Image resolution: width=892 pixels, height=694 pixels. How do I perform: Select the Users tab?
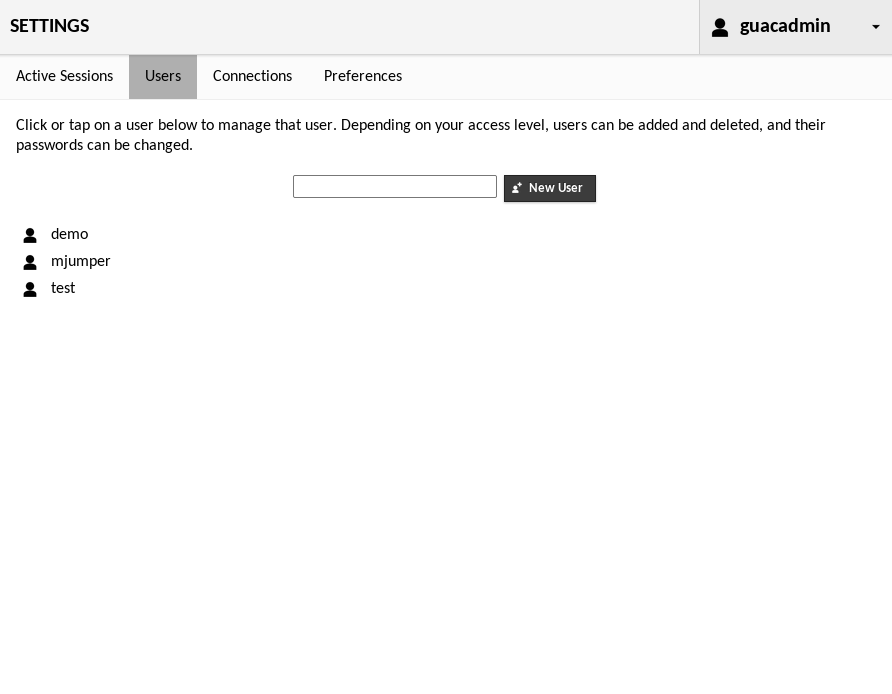pos(163,76)
